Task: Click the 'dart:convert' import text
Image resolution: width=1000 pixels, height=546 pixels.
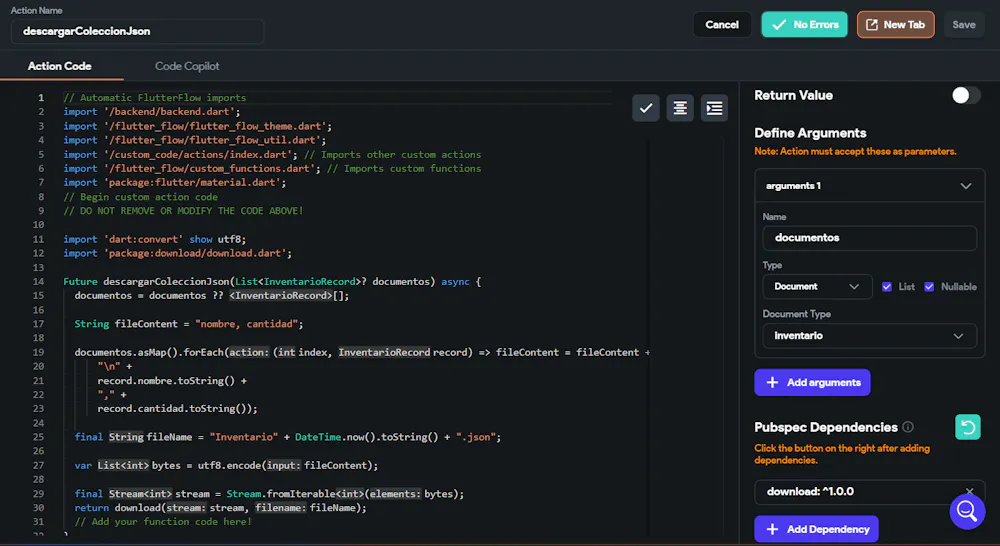Action: 143,239
